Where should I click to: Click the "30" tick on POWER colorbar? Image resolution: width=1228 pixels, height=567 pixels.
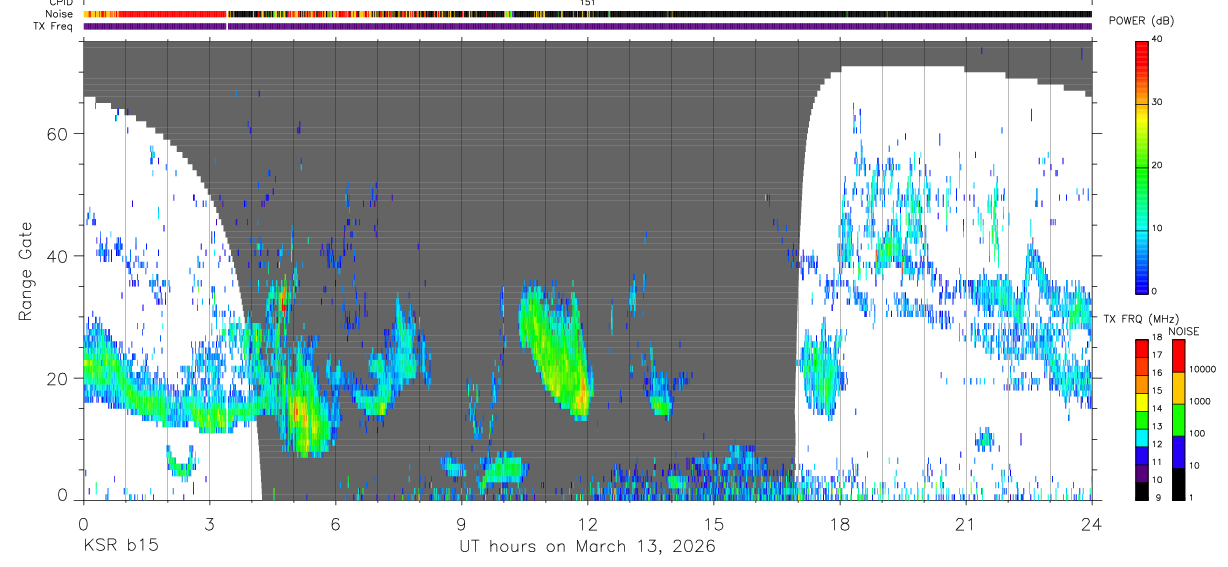pyautogui.click(x=1158, y=102)
